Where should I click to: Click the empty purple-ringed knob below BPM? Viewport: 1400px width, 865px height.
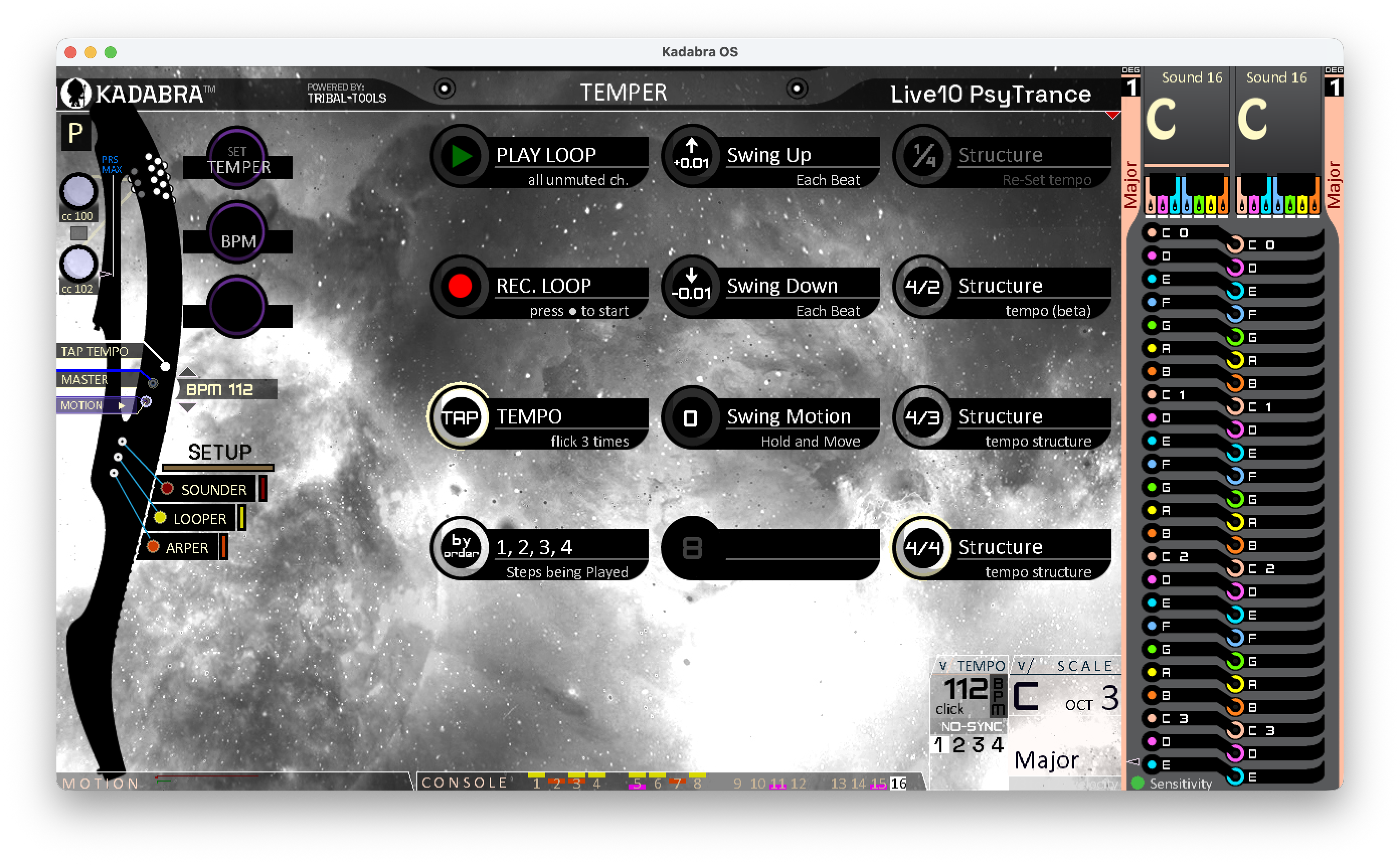click(237, 307)
